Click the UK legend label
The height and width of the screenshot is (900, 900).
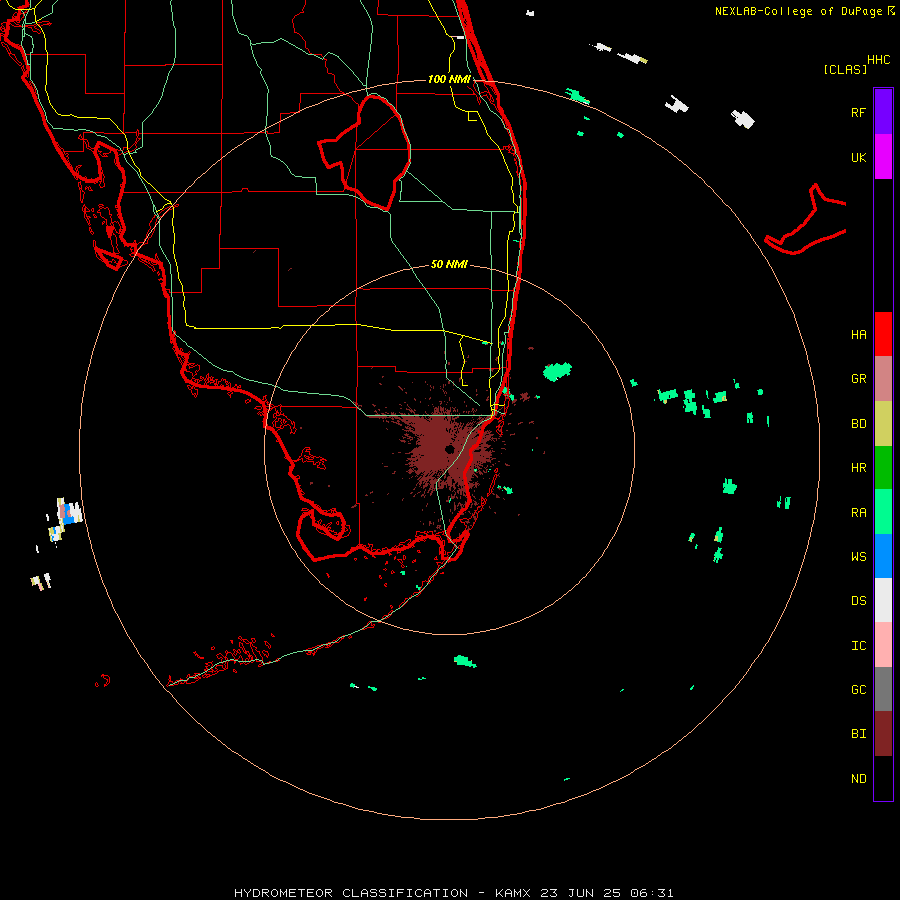pyautogui.click(x=858, y=157)
